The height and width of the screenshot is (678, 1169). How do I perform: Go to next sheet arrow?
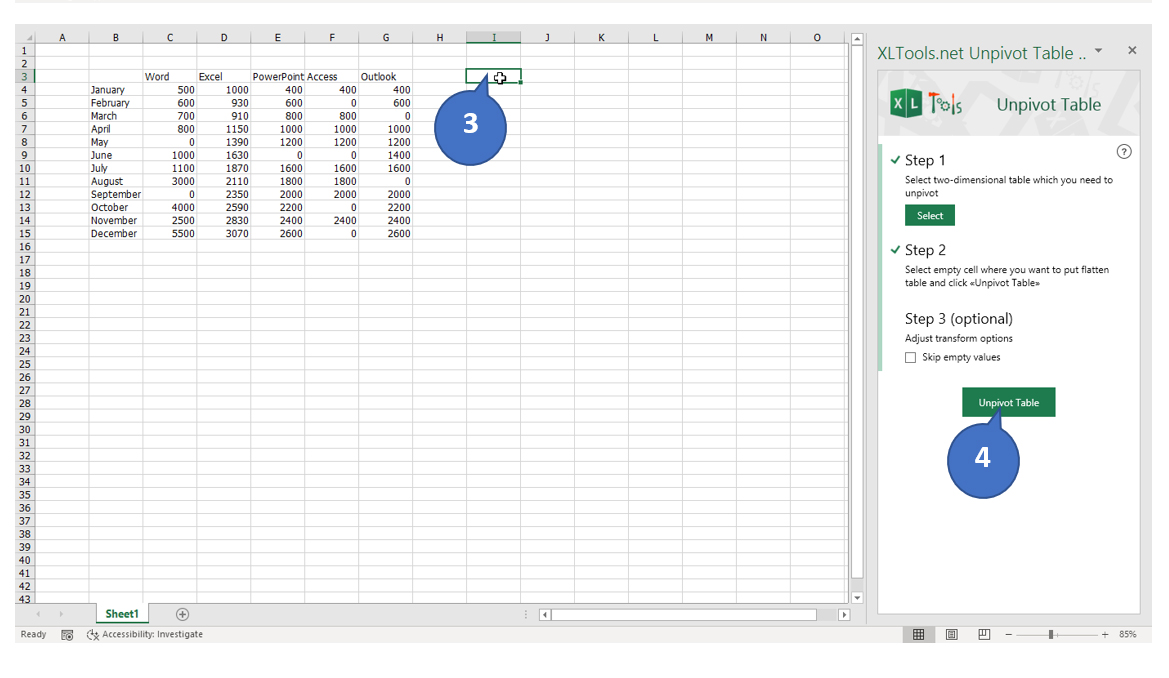tap(61, 614)
